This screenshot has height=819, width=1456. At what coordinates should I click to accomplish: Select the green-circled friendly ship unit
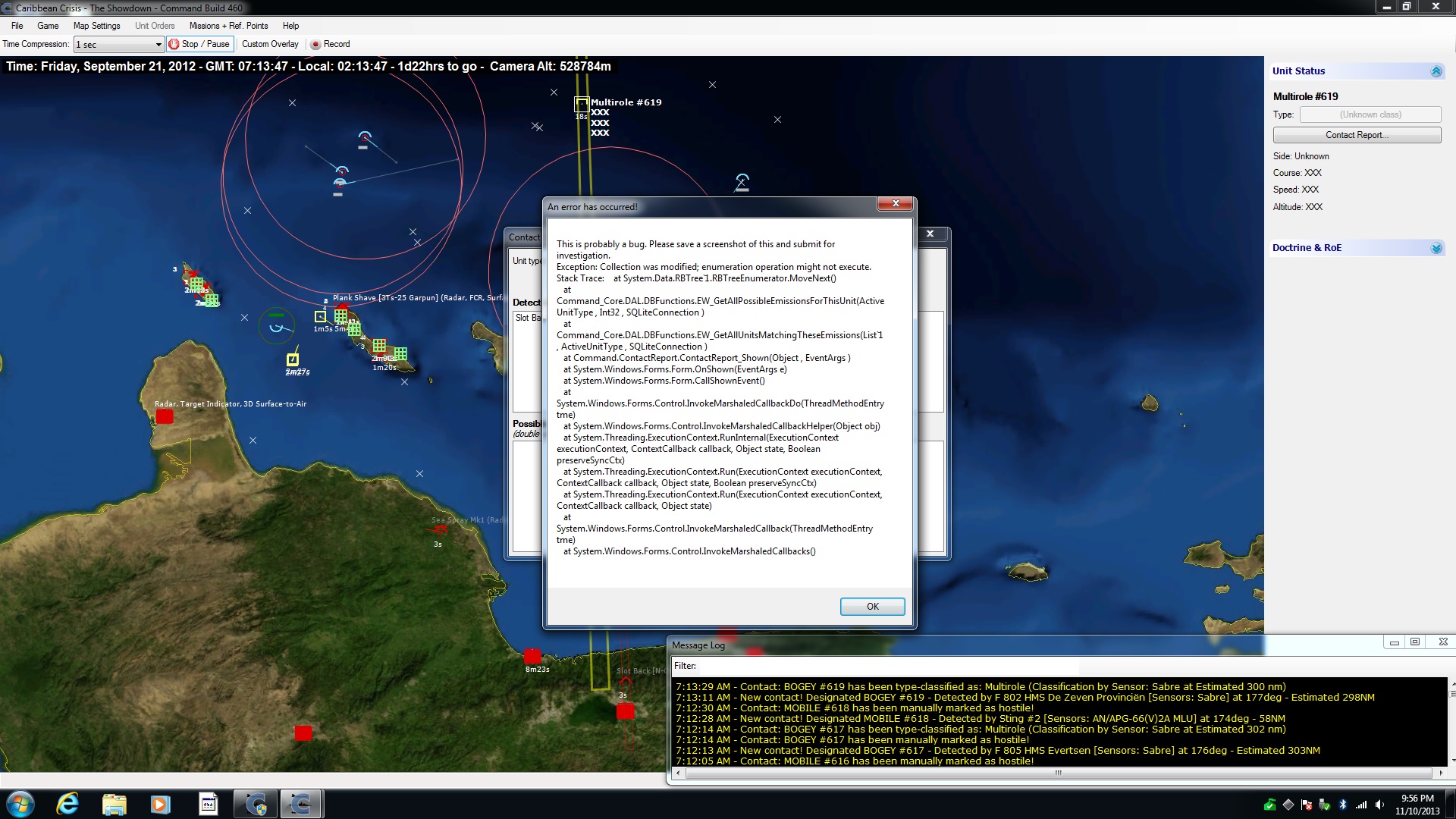click(x=277, y=326)
